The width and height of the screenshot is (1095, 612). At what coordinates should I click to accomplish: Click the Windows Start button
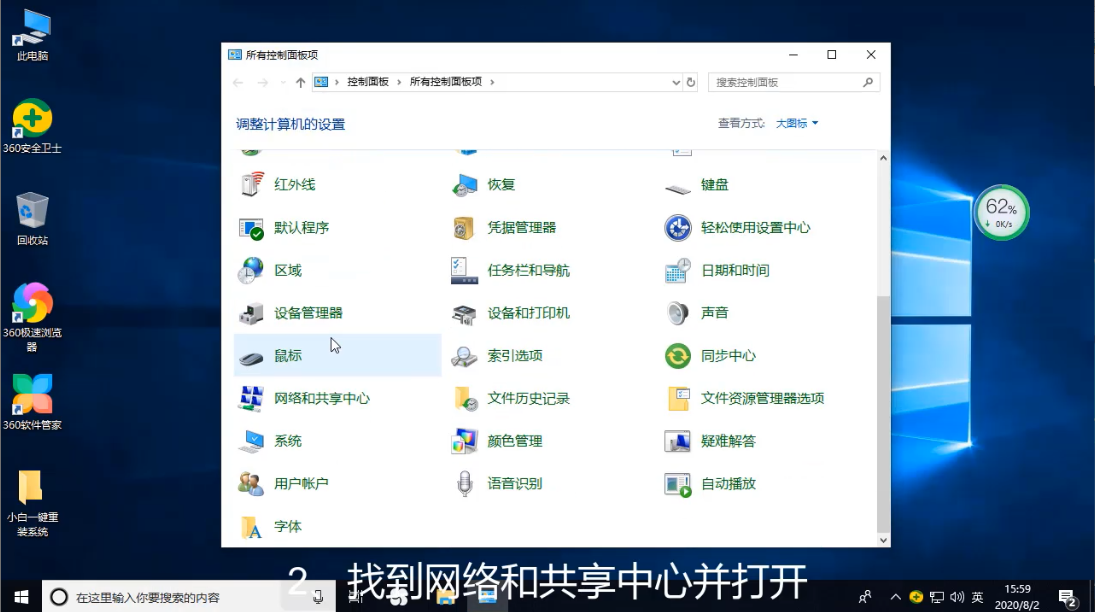click(x=20, y=596)
